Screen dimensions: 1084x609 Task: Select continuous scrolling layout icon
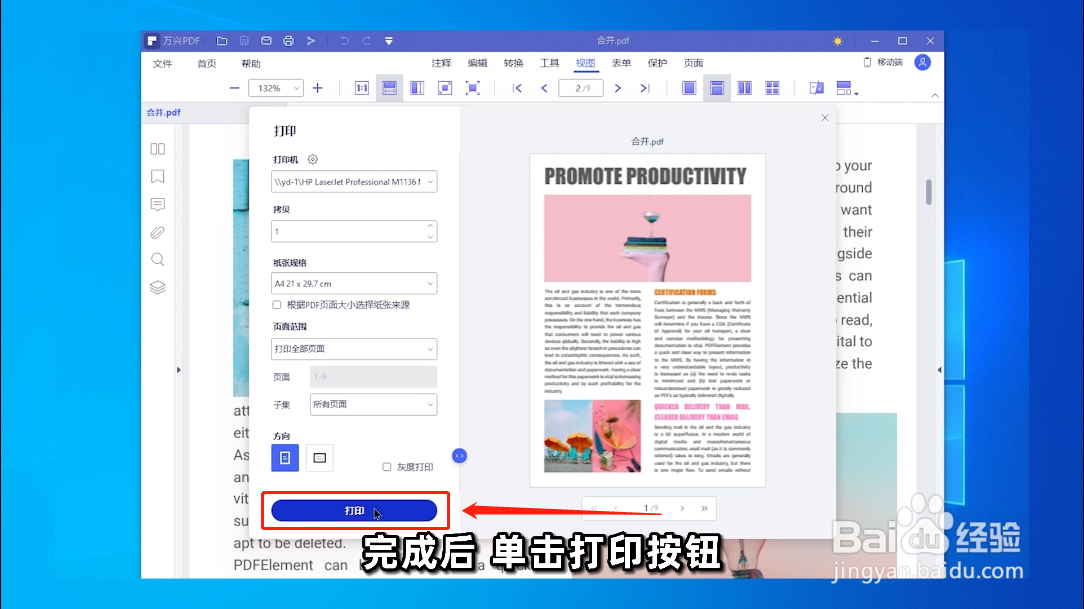pos(717,88)
